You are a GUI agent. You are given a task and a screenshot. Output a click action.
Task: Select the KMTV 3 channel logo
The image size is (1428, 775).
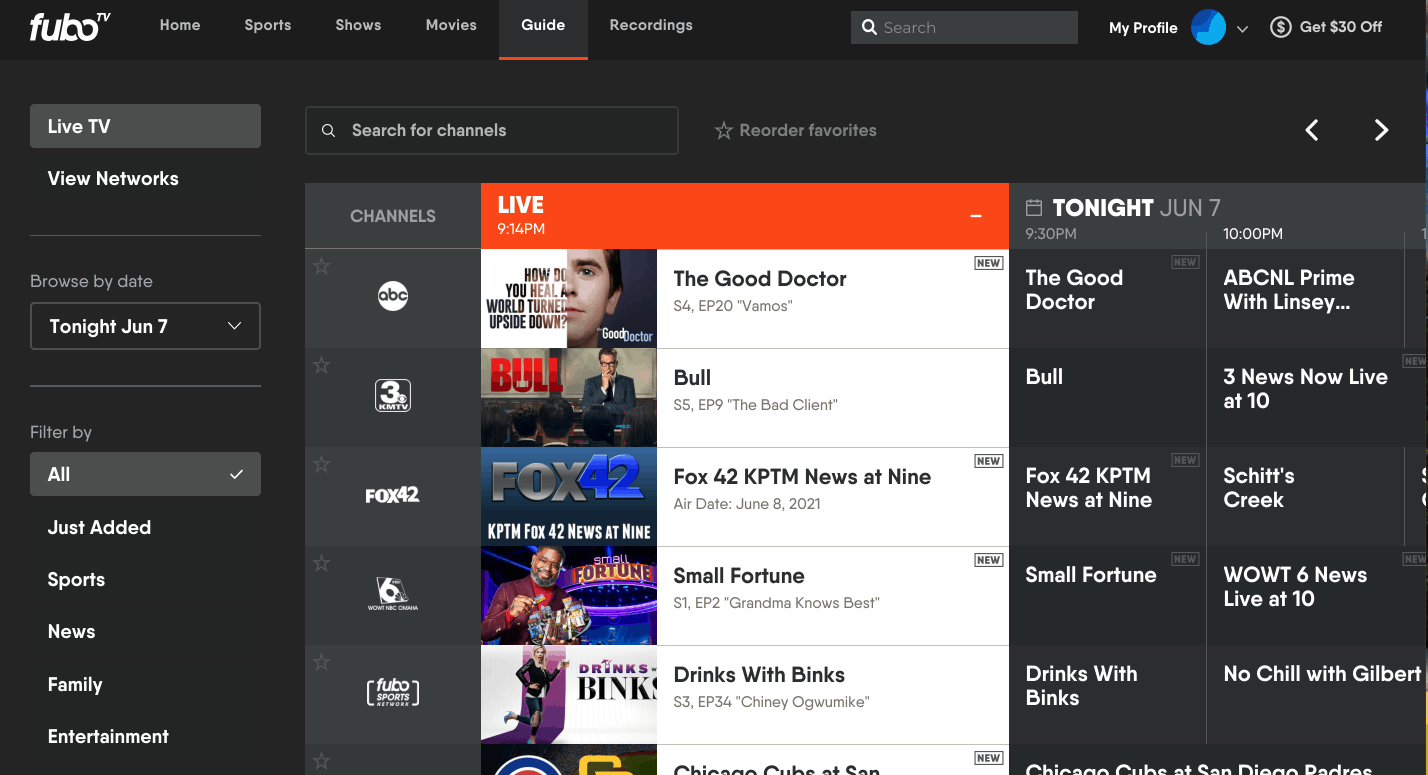coord(392,396)
